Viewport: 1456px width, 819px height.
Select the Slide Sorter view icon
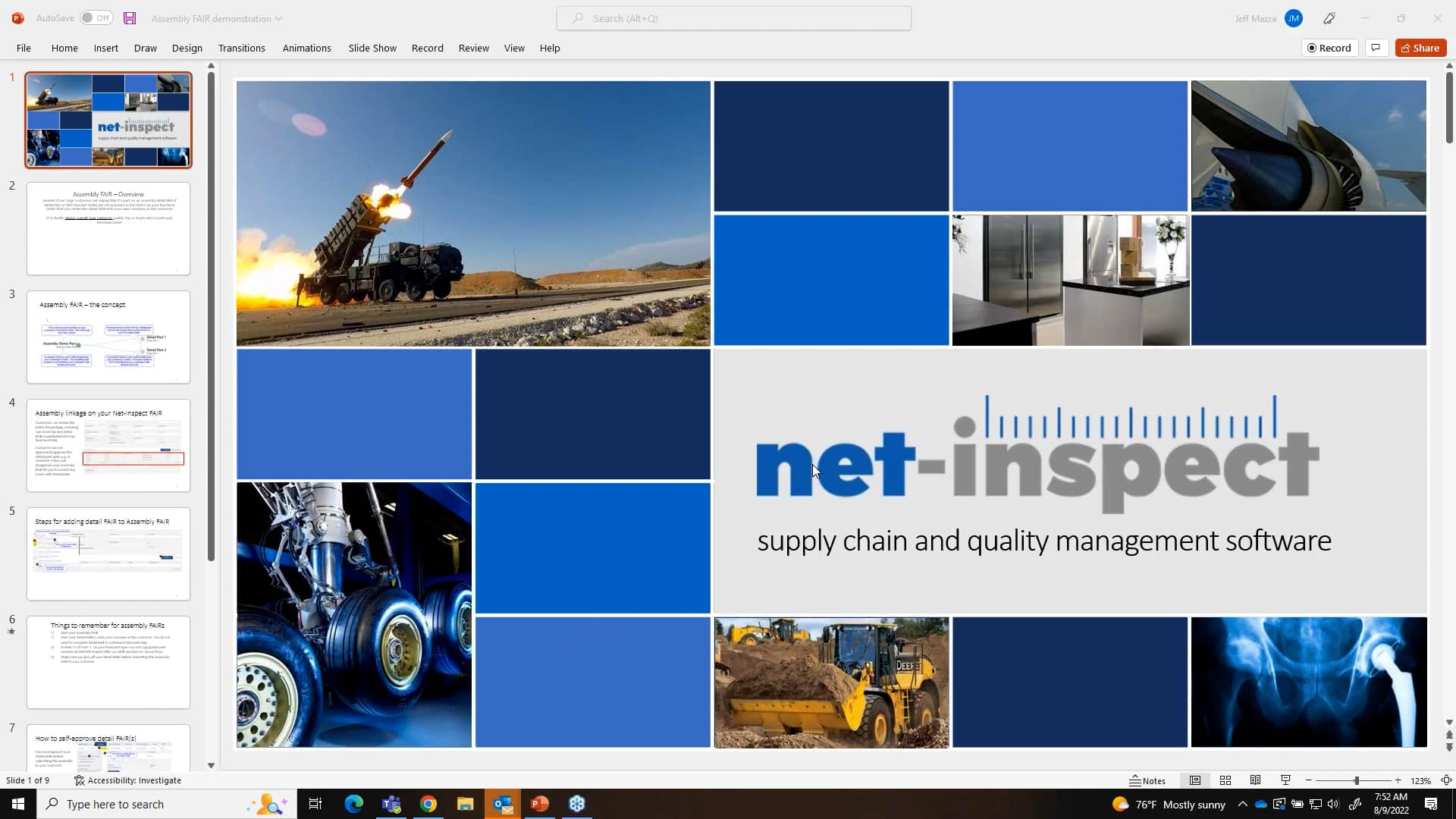(x=1225, y=780)
